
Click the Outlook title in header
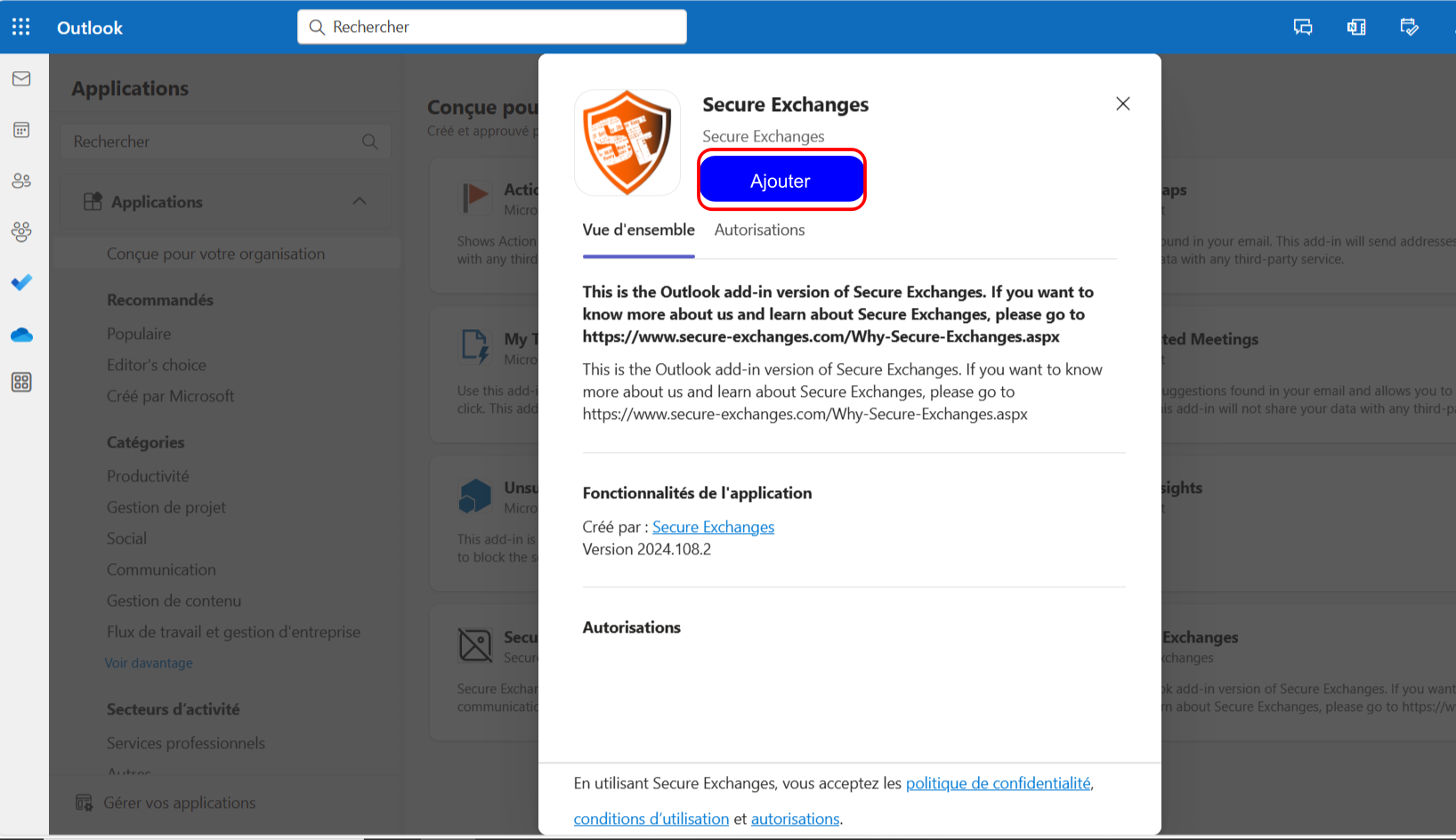[x=90, y=28]
